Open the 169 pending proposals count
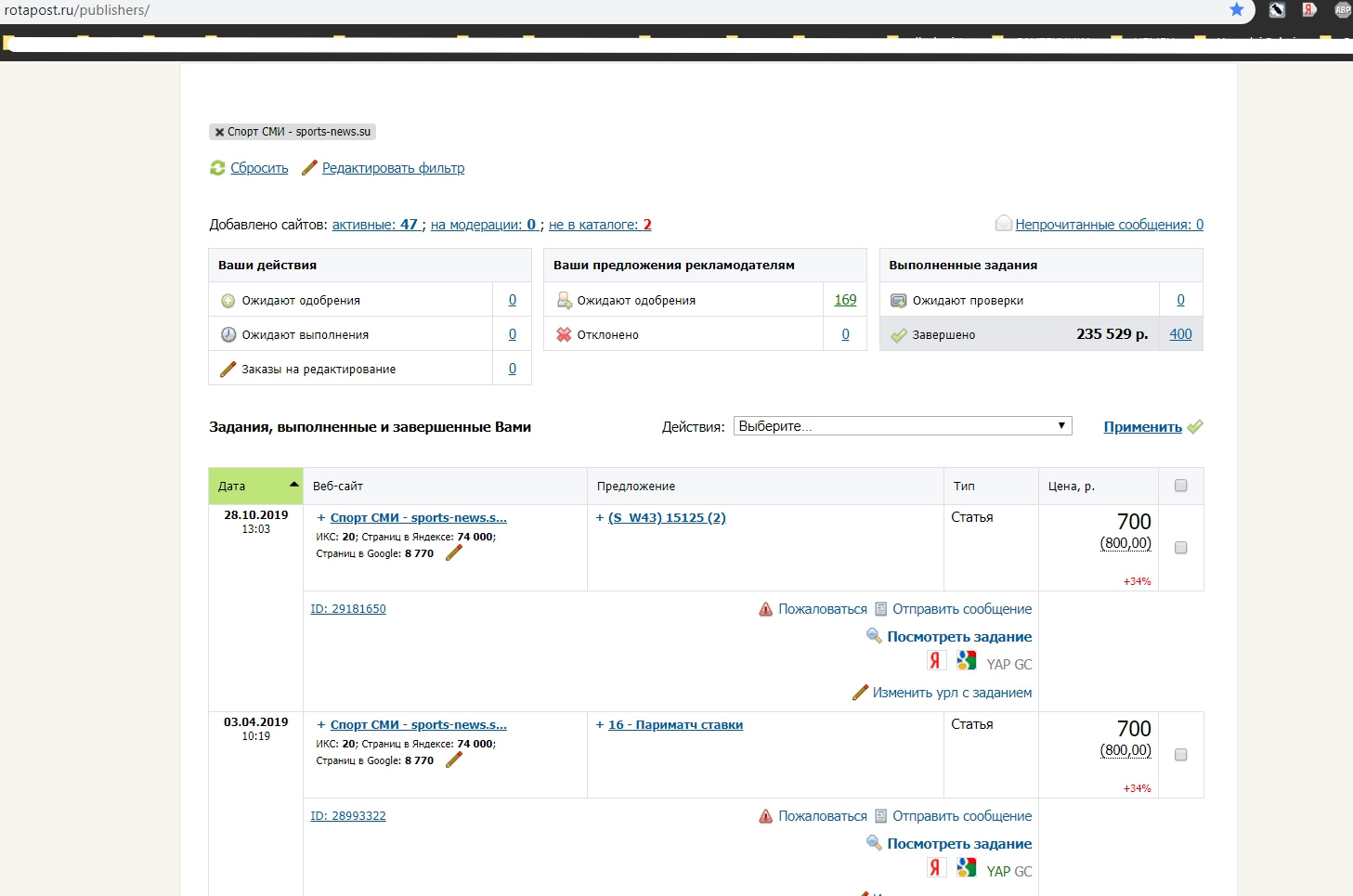Screen dimensions: 1353x896 pyautogui.click(x=845, y=300)
